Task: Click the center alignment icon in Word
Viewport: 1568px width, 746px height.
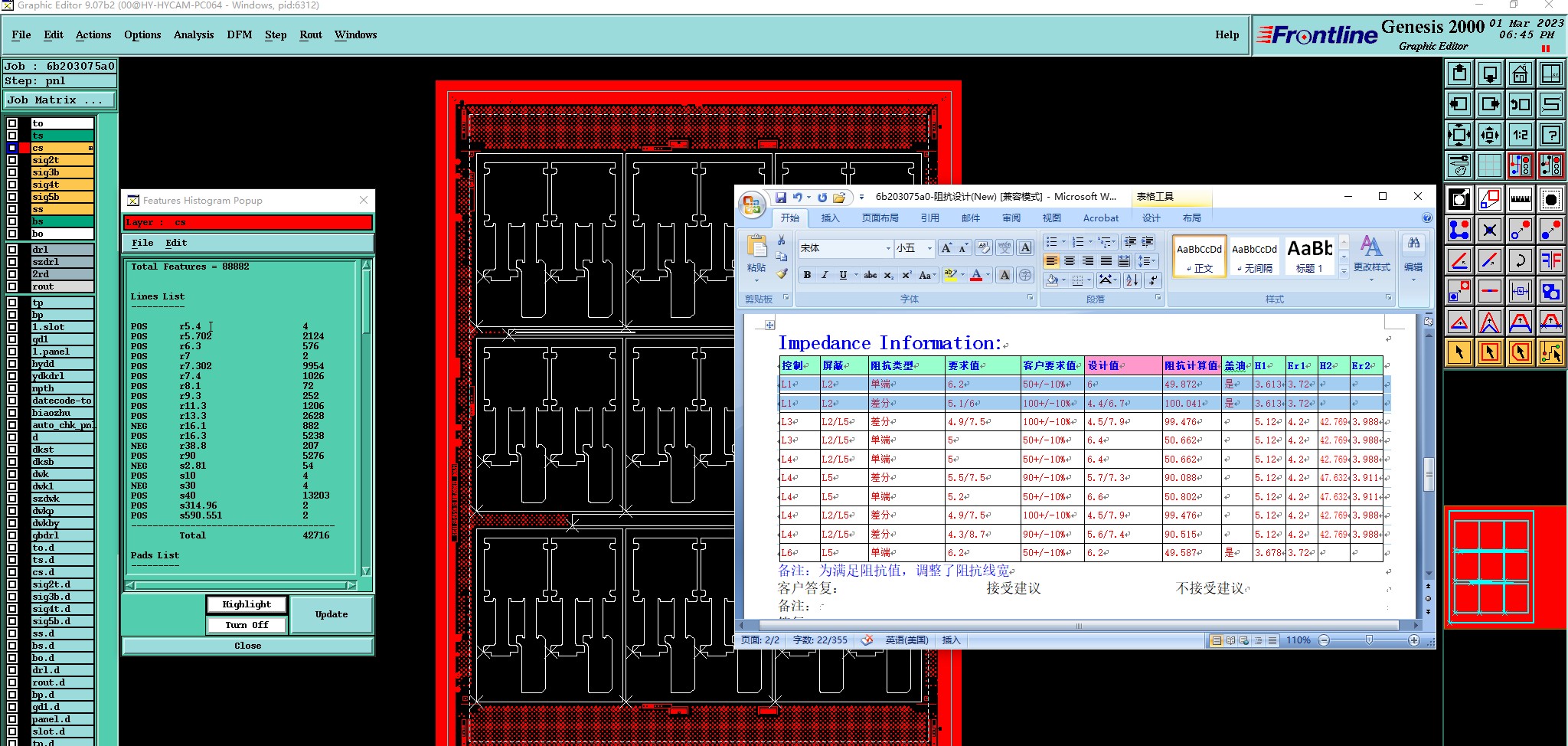Action: [x=1070, y=261]
